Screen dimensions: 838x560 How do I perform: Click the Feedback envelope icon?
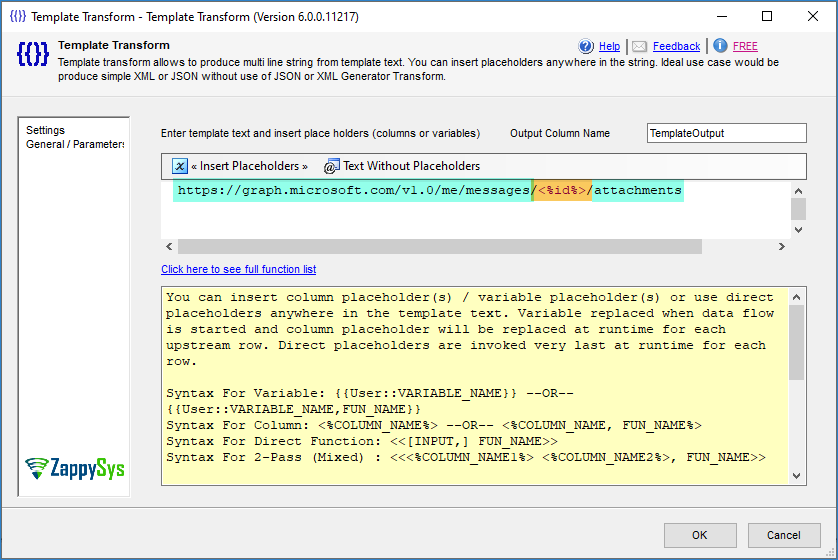pos(640,46)
